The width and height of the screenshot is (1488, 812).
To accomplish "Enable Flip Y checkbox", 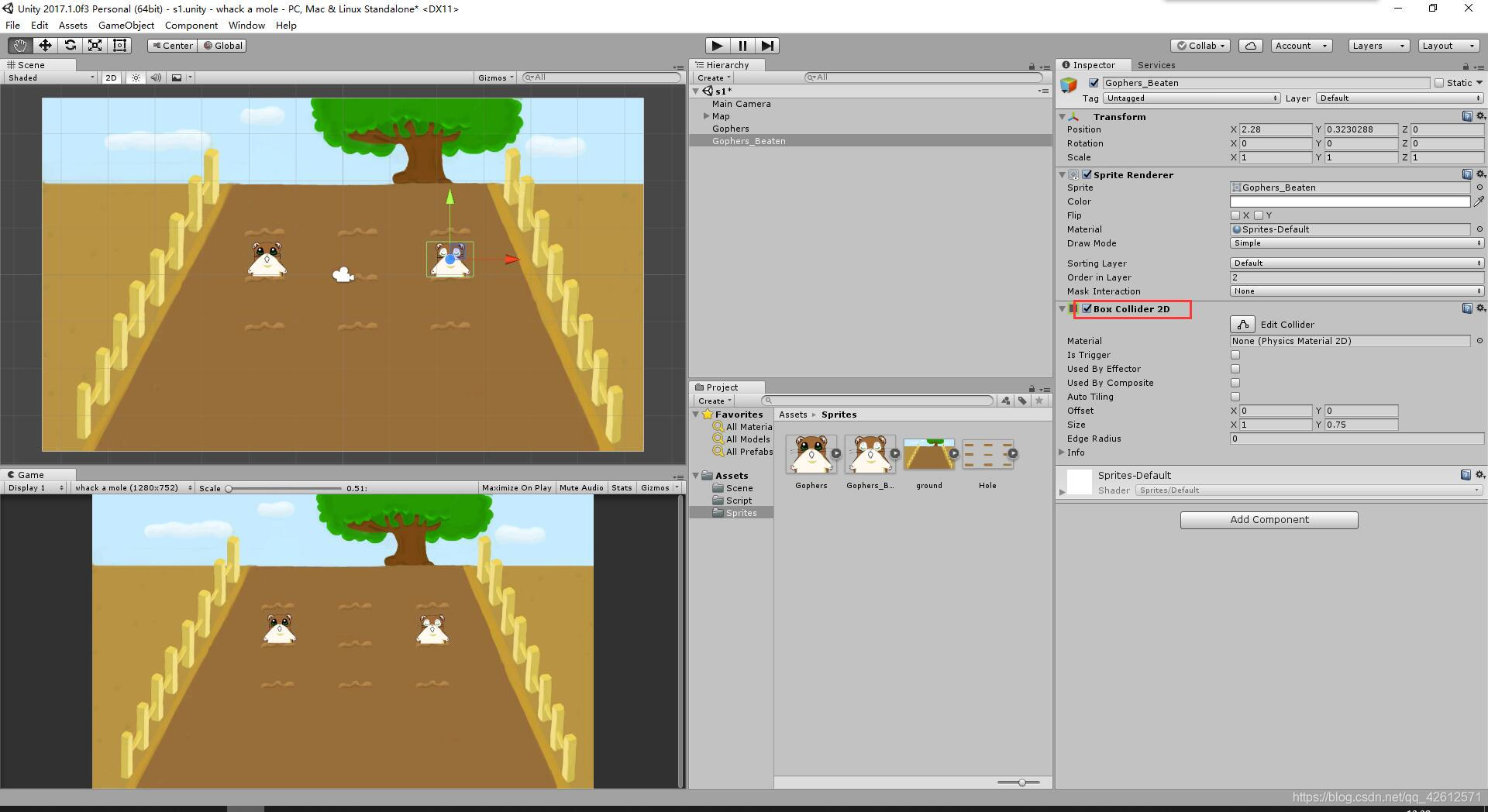I will pos(1259,215).
